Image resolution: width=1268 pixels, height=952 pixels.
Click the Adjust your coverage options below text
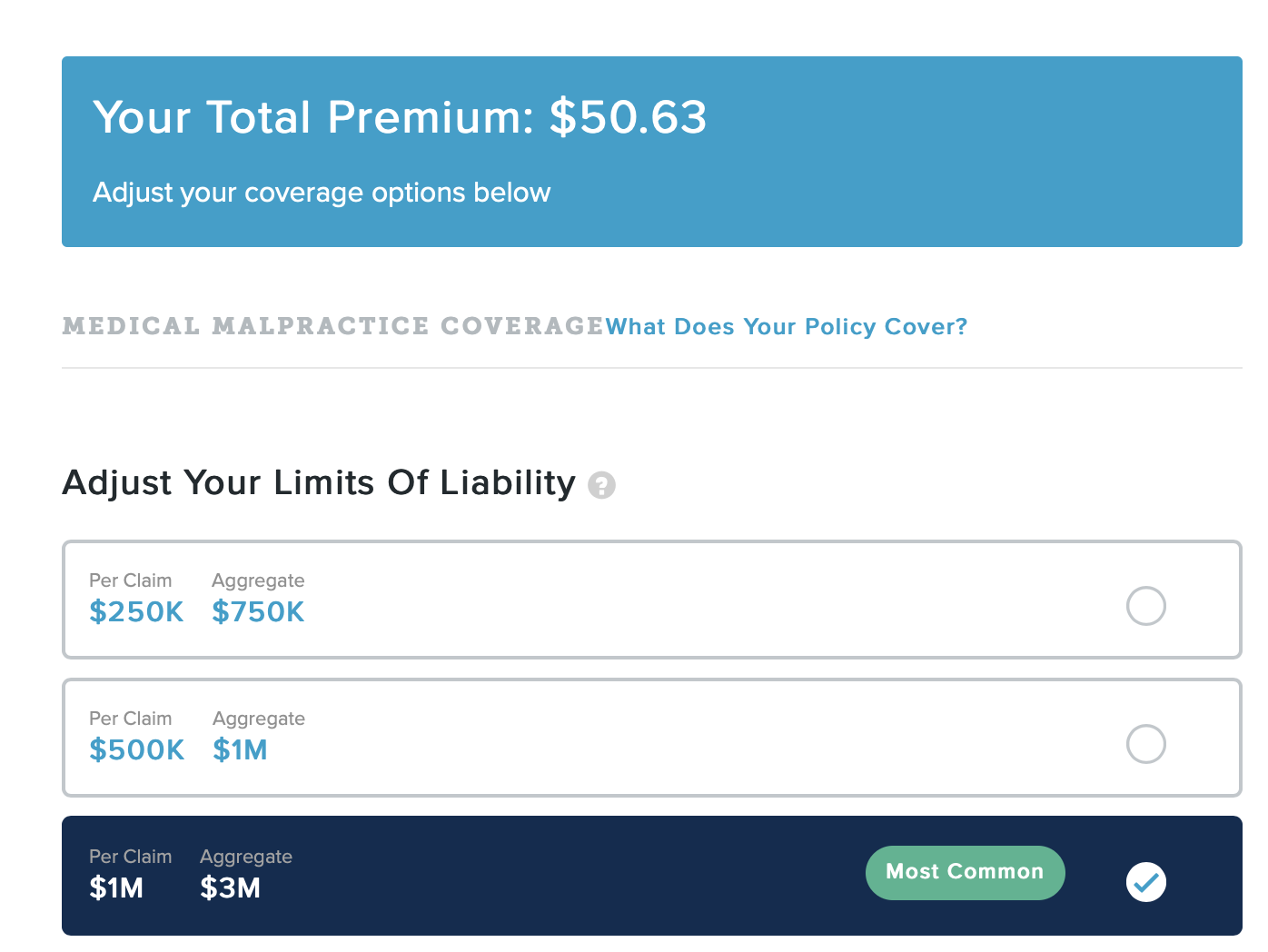(x=322, y=193)
